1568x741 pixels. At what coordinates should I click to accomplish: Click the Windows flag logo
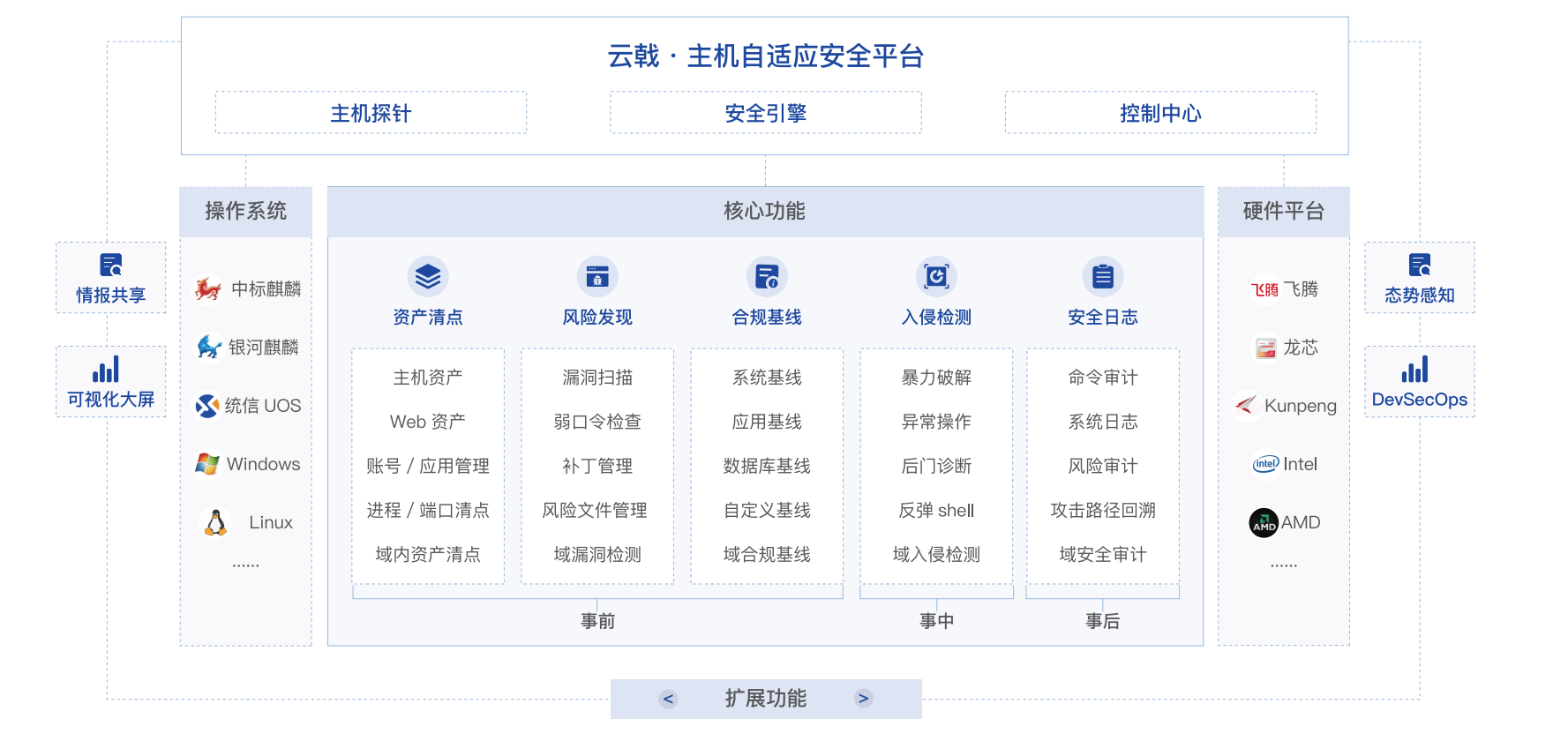click(x=207, y=464)
